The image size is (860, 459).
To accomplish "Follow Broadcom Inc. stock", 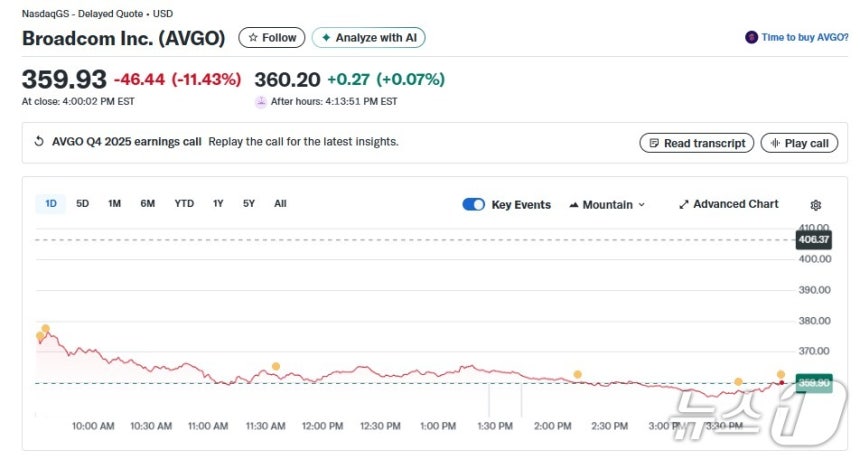I will click(272, 38).
